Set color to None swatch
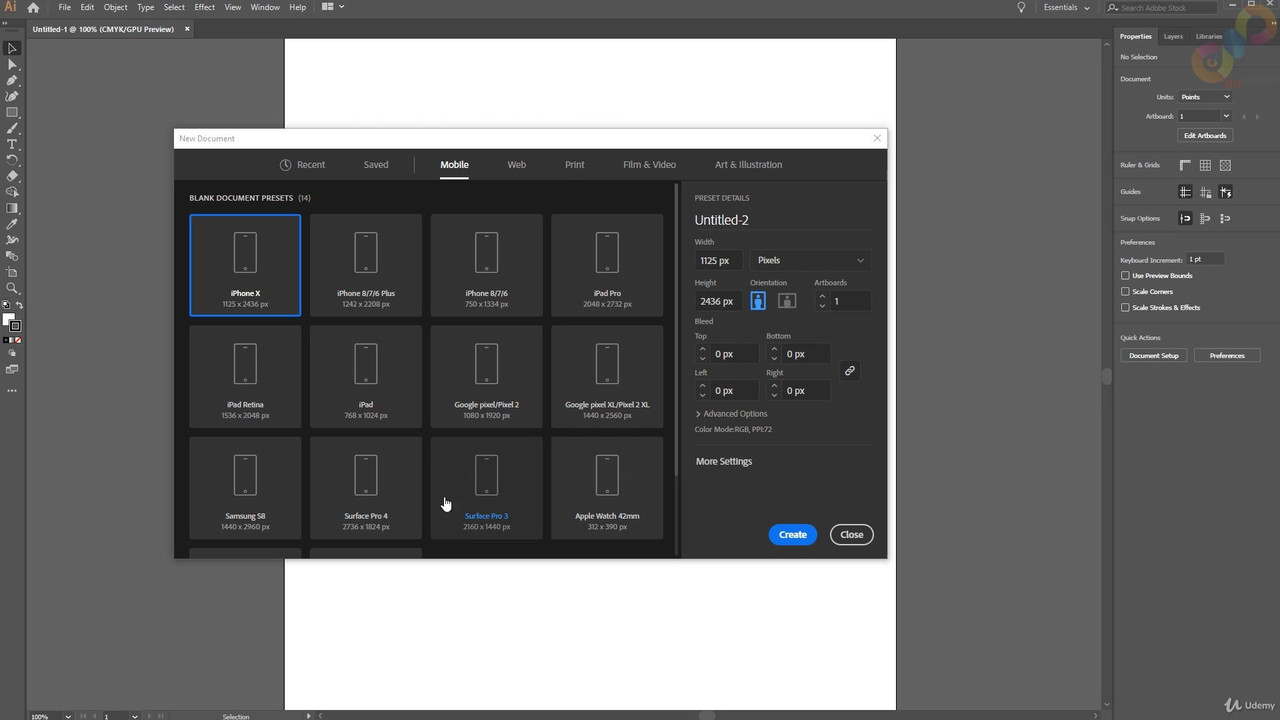Viewport: 1280px width, 720px height. (x=18, y=340)
